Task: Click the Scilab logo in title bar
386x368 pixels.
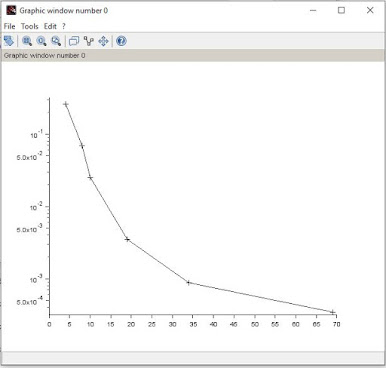Action: coord(11,10)
